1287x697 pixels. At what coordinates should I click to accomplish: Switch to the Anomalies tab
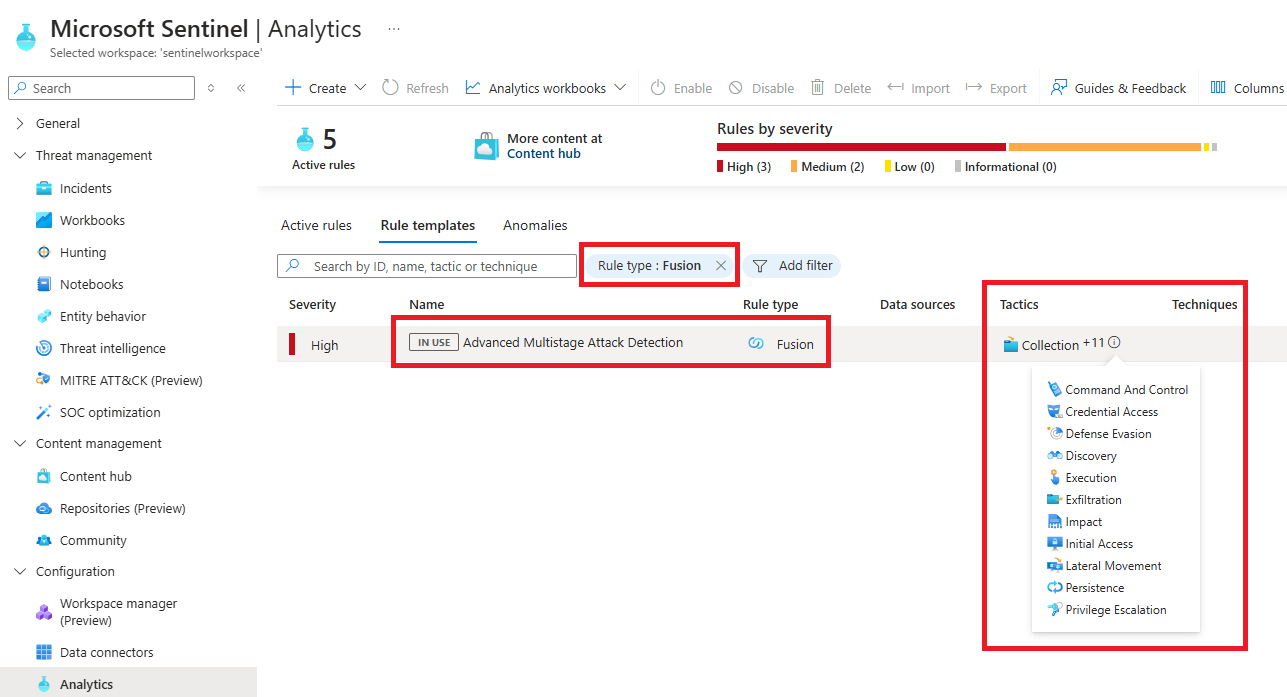click(x=535, y=225)
